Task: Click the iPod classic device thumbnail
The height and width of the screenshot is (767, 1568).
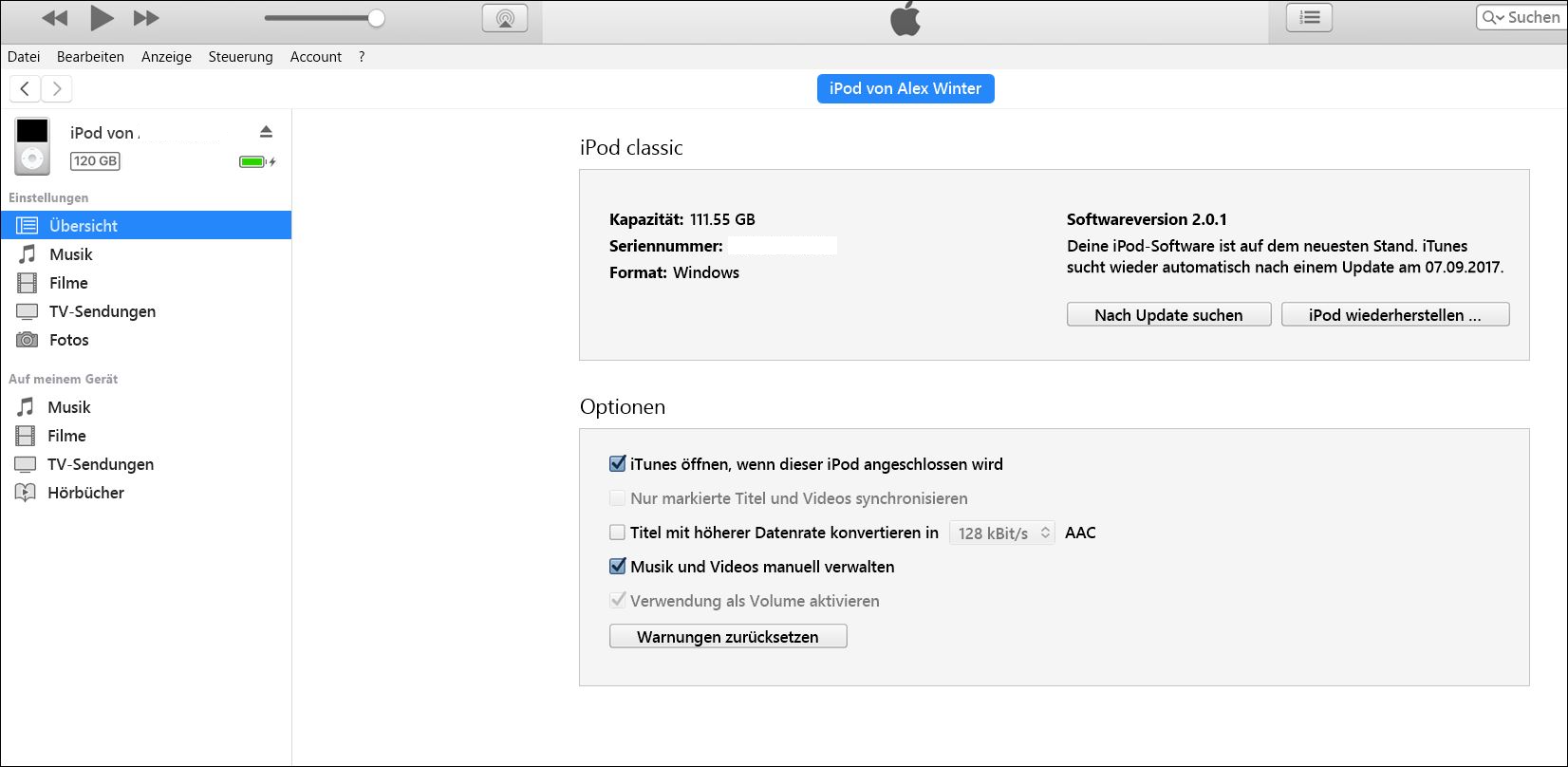Action: (32, 146)
